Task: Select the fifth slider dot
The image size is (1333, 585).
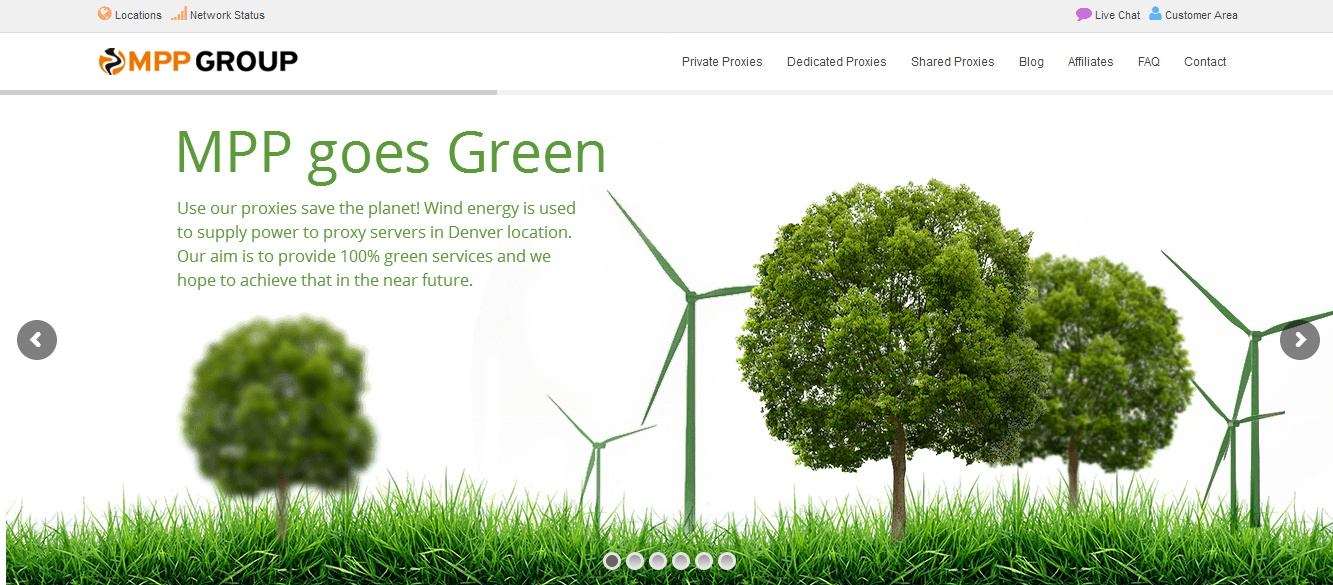Action: [x=704, y=561]
